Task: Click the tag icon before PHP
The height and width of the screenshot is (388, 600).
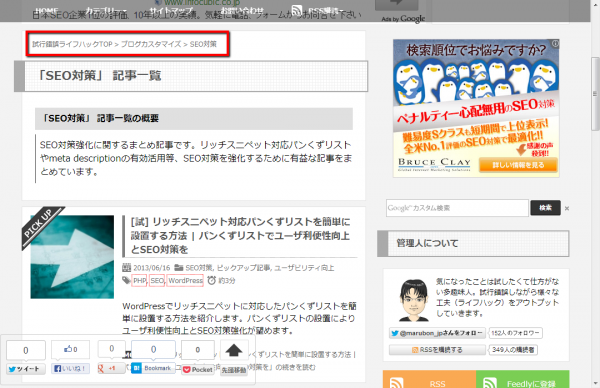Action: [126, 280]
